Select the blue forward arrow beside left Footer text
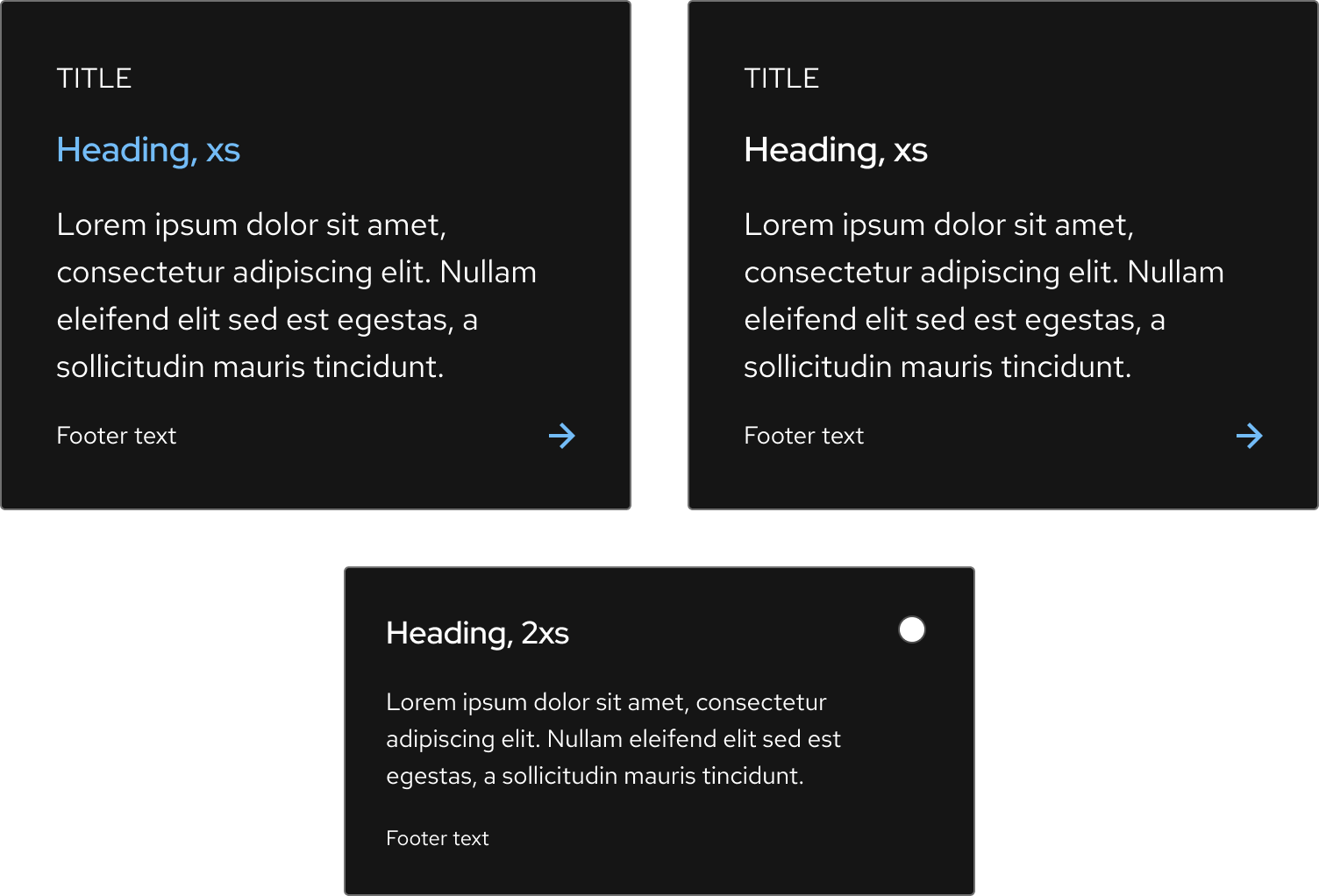Screen dimensions: 1319x896 click(x=562, y=436)
